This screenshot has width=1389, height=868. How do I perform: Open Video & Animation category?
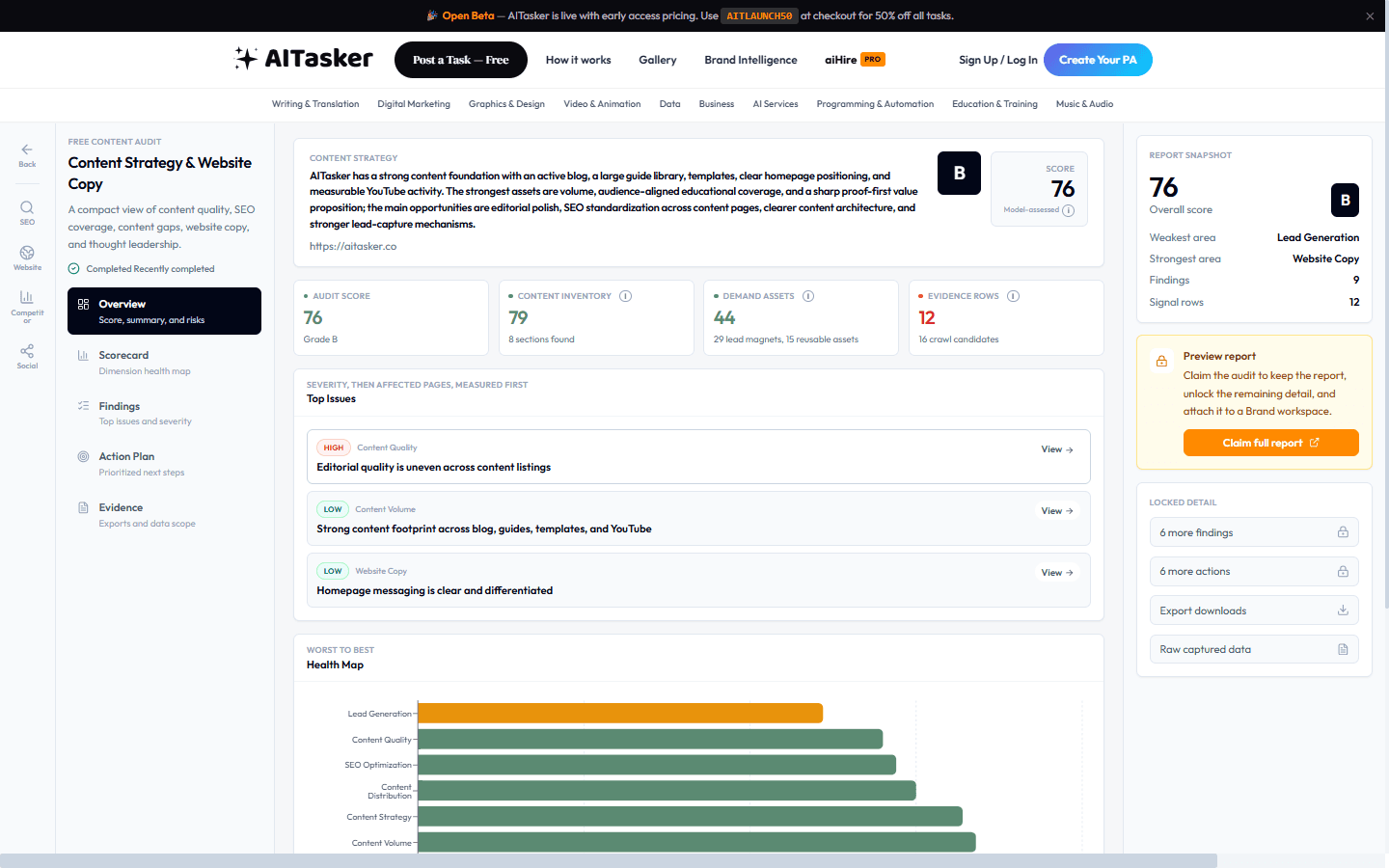tap(602, 104)
